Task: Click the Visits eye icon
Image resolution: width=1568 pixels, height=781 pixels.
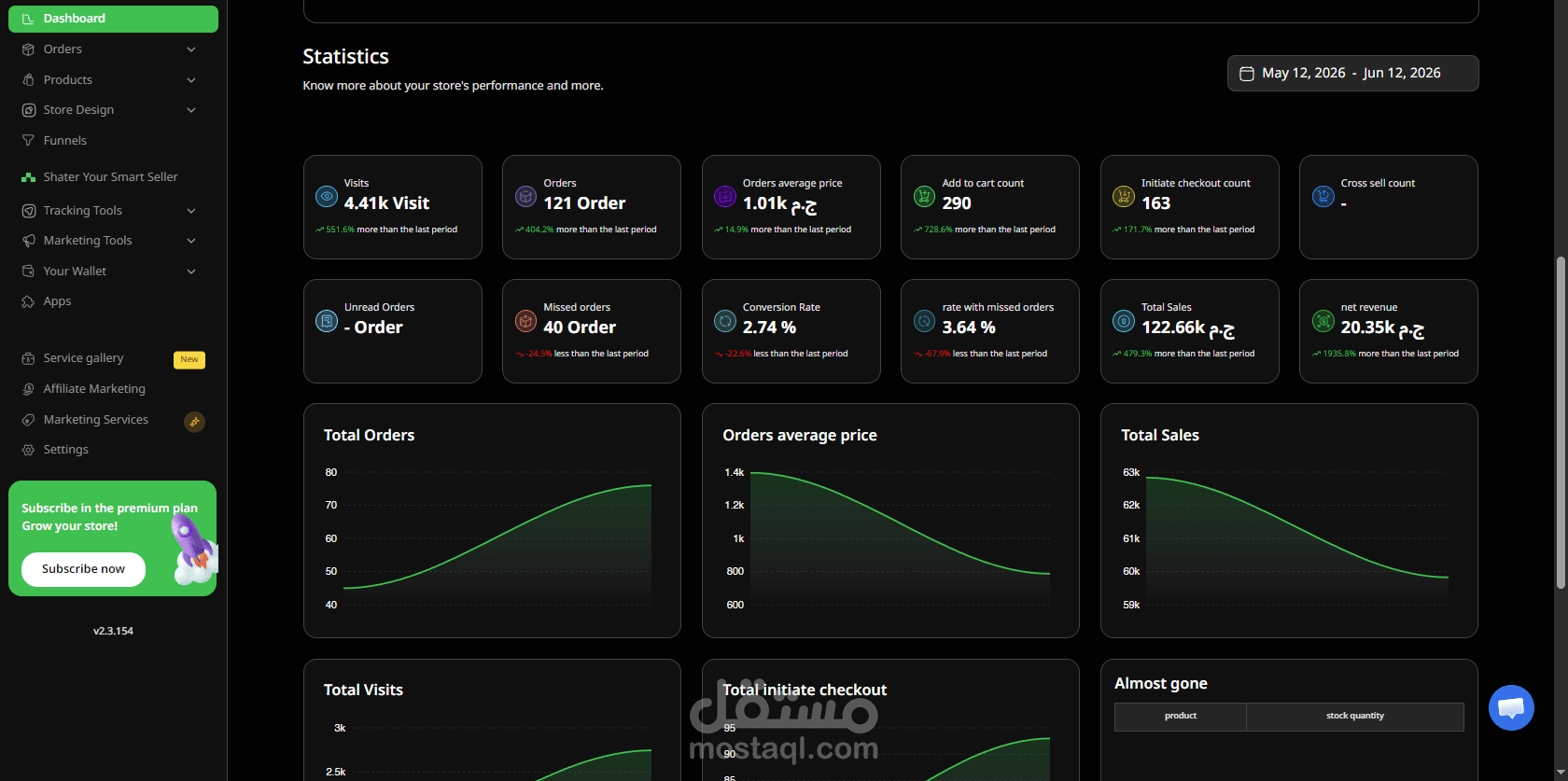Action: coord(327,197)
